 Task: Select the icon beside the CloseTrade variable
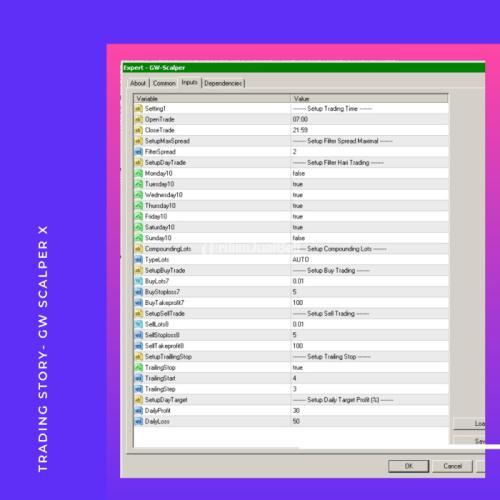click(139, 130)
